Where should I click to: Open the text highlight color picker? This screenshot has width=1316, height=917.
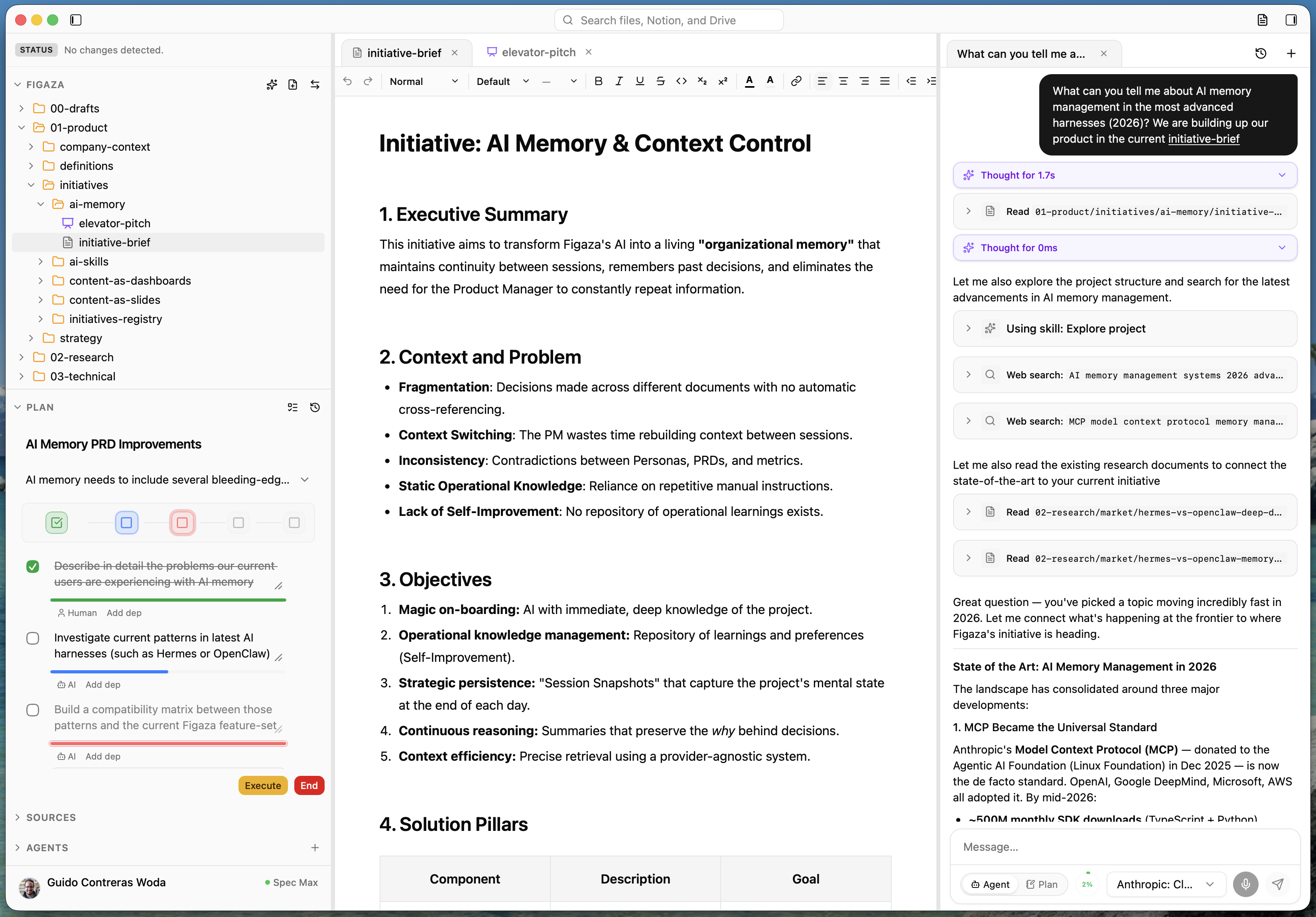point(770,81)
